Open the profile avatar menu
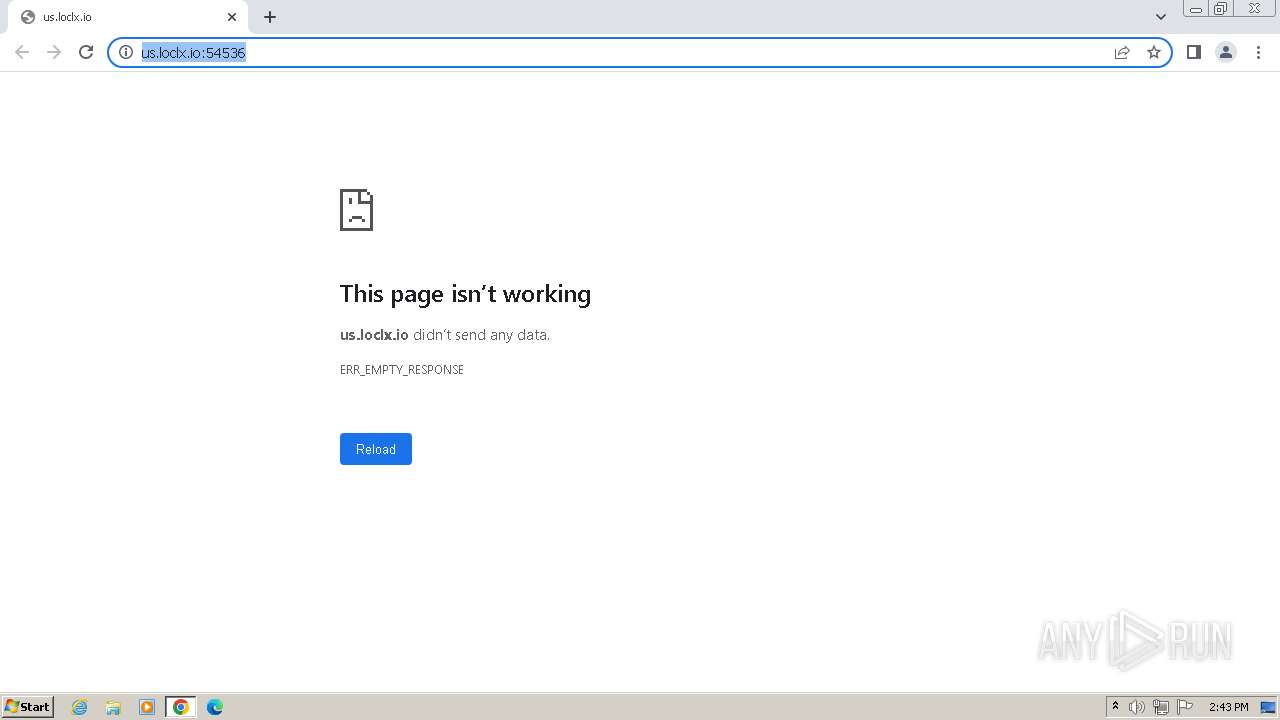The height and width of the screenshot is (720, 1280). pos(1226,52)
